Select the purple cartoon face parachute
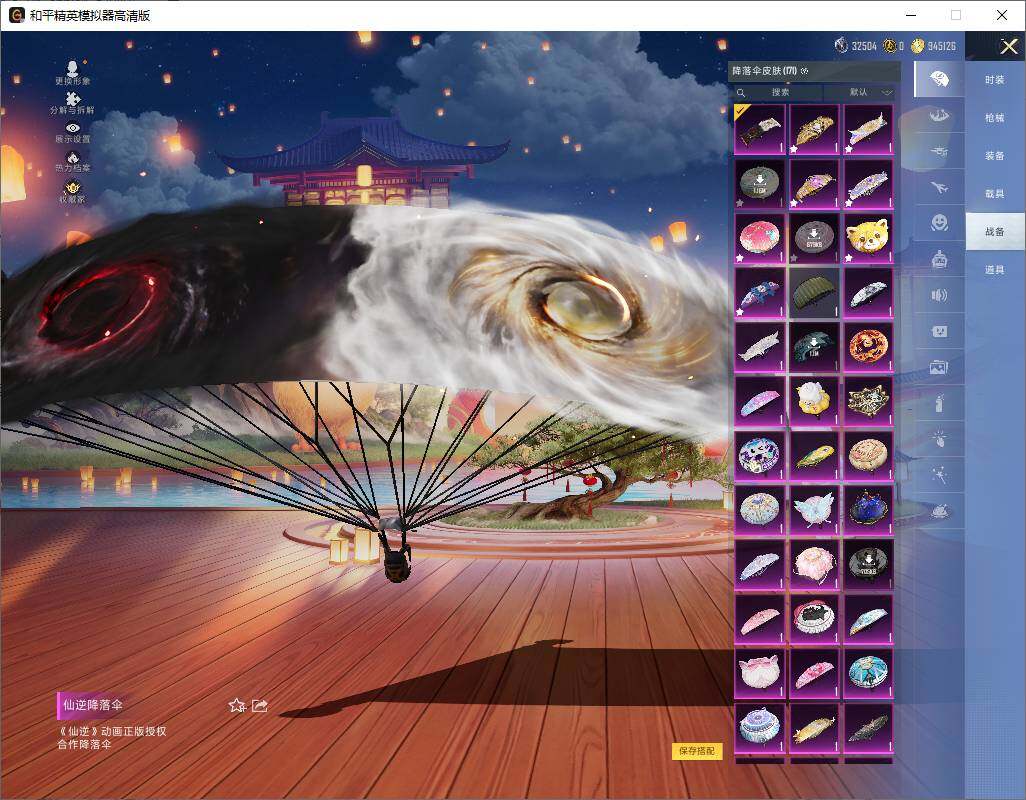Image resolution: width=1026 pixels, height=800 pixels. pyautogui.click(x=759, y=455)
